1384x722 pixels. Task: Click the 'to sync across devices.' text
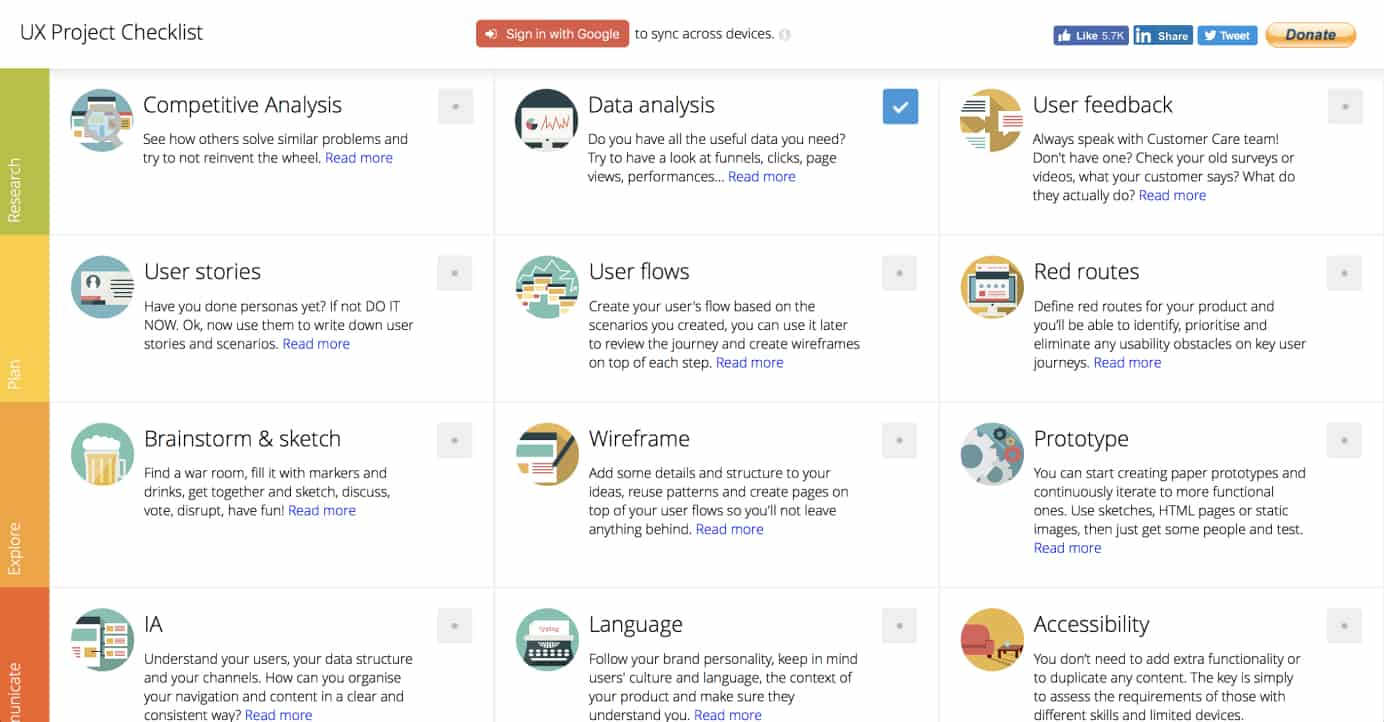tap(705, 34)
